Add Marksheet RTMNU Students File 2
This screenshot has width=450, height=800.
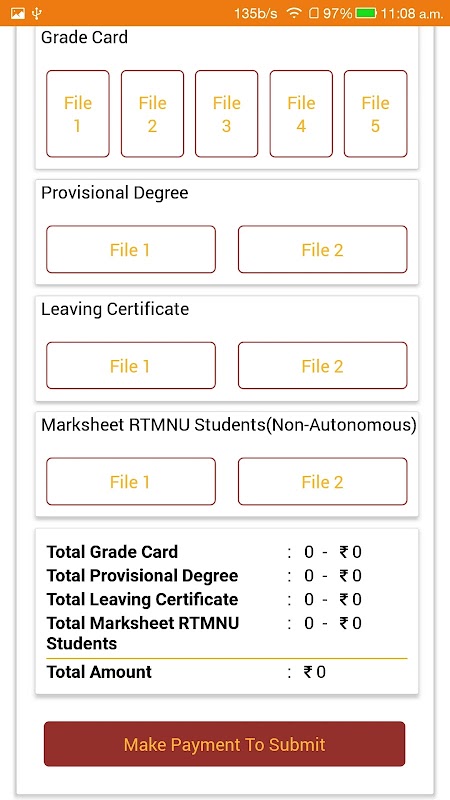(x=322, y=482)
